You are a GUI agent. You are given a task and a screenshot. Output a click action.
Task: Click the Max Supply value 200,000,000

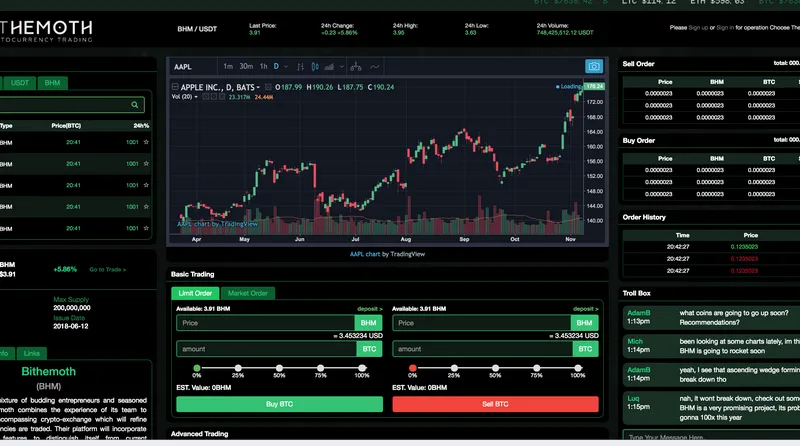point(71,308)
